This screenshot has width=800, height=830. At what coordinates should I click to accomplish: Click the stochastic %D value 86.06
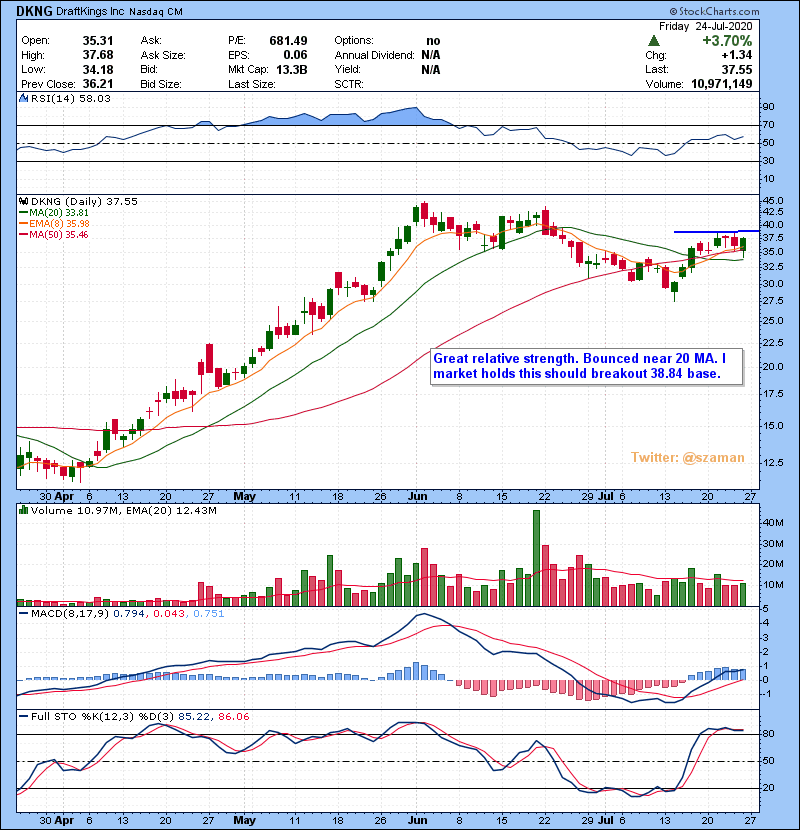233,717
